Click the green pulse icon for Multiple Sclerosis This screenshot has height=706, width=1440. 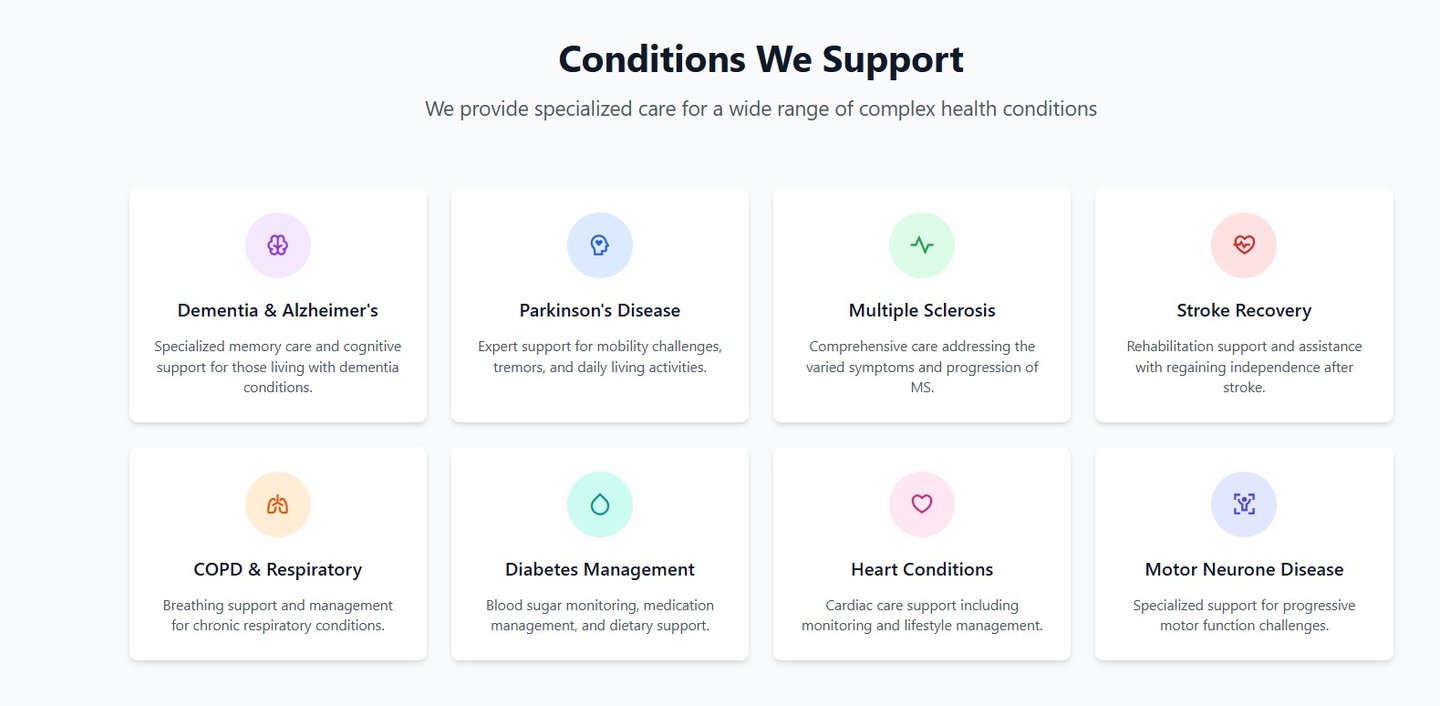tap(922, 245)
